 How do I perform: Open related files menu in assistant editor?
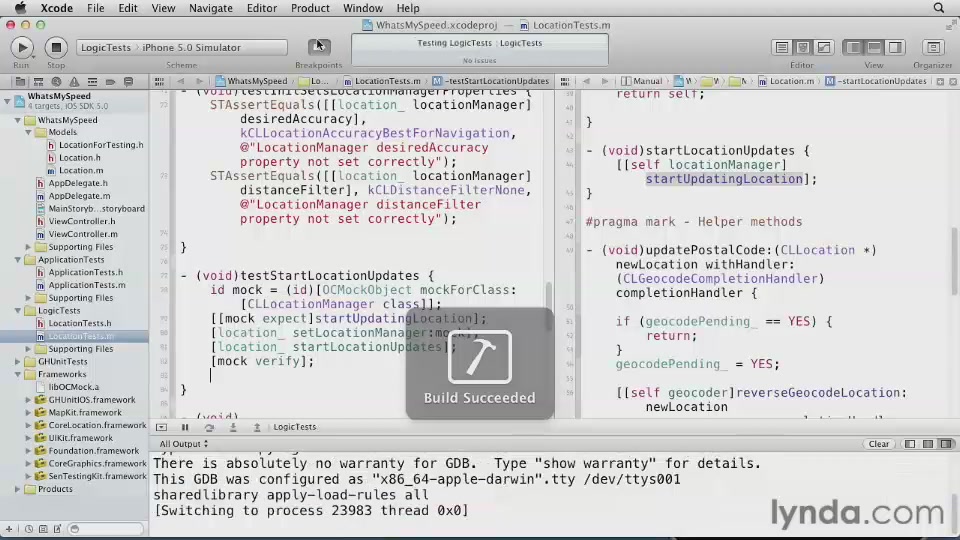coord(565,81)
